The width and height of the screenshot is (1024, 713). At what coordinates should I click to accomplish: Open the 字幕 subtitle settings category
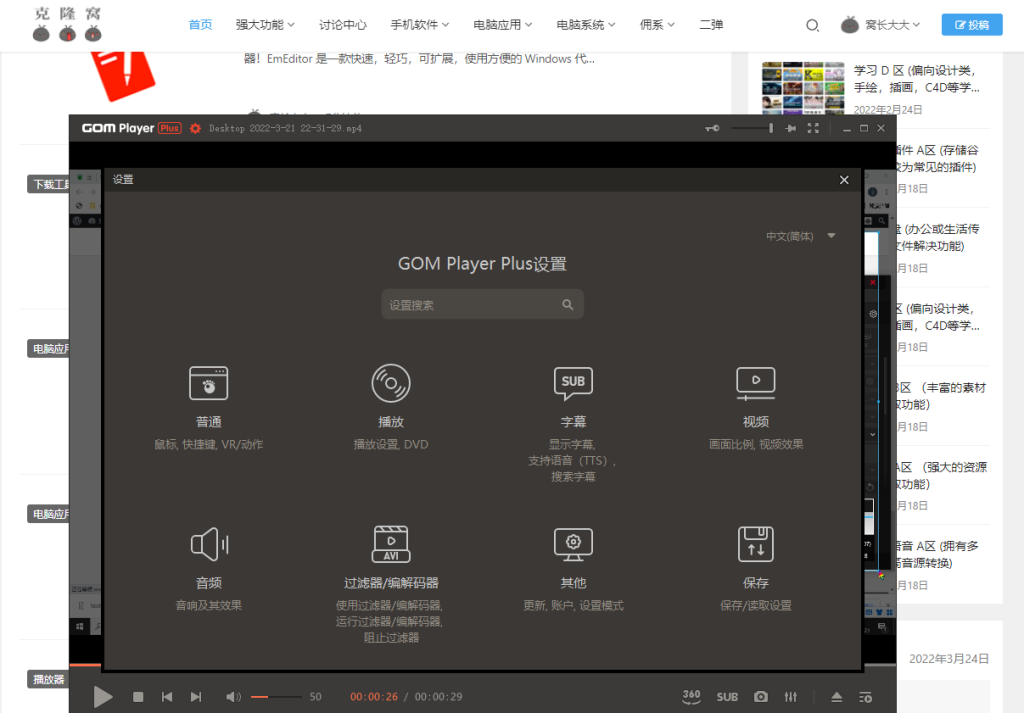pyautogui.click(x=573, y=424)
